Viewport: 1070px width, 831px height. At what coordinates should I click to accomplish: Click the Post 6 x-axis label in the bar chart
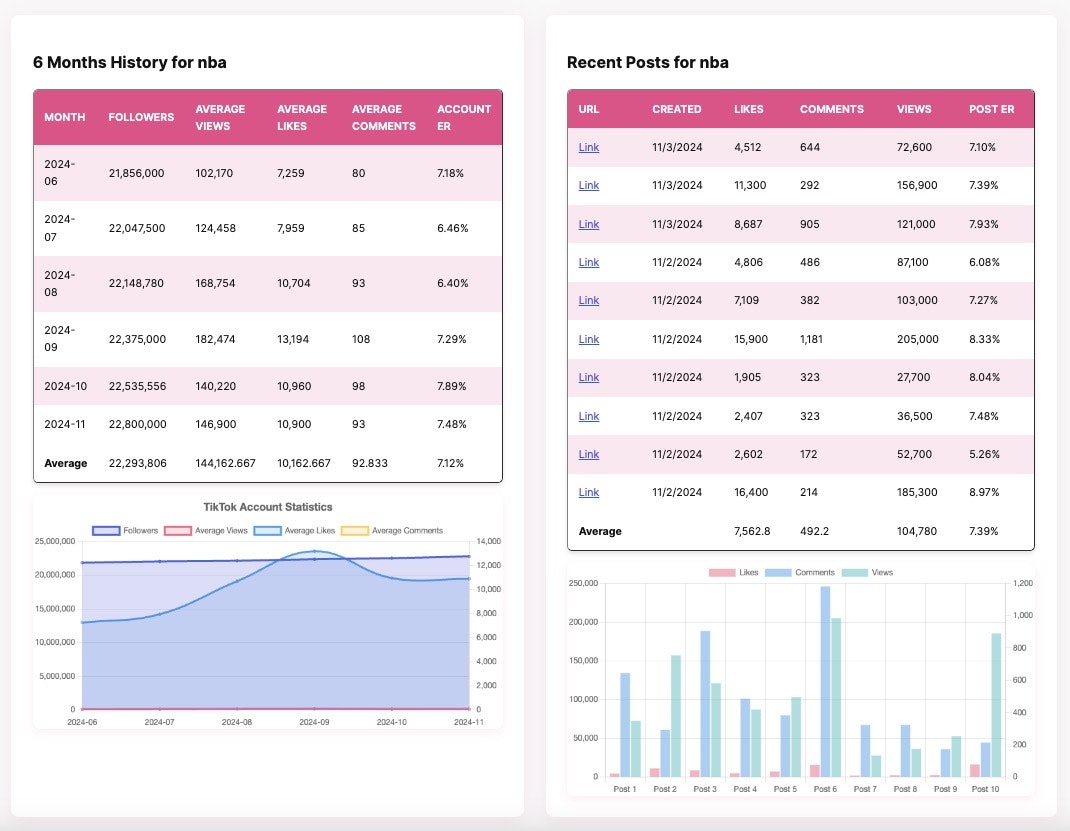(x=825, y=789)
